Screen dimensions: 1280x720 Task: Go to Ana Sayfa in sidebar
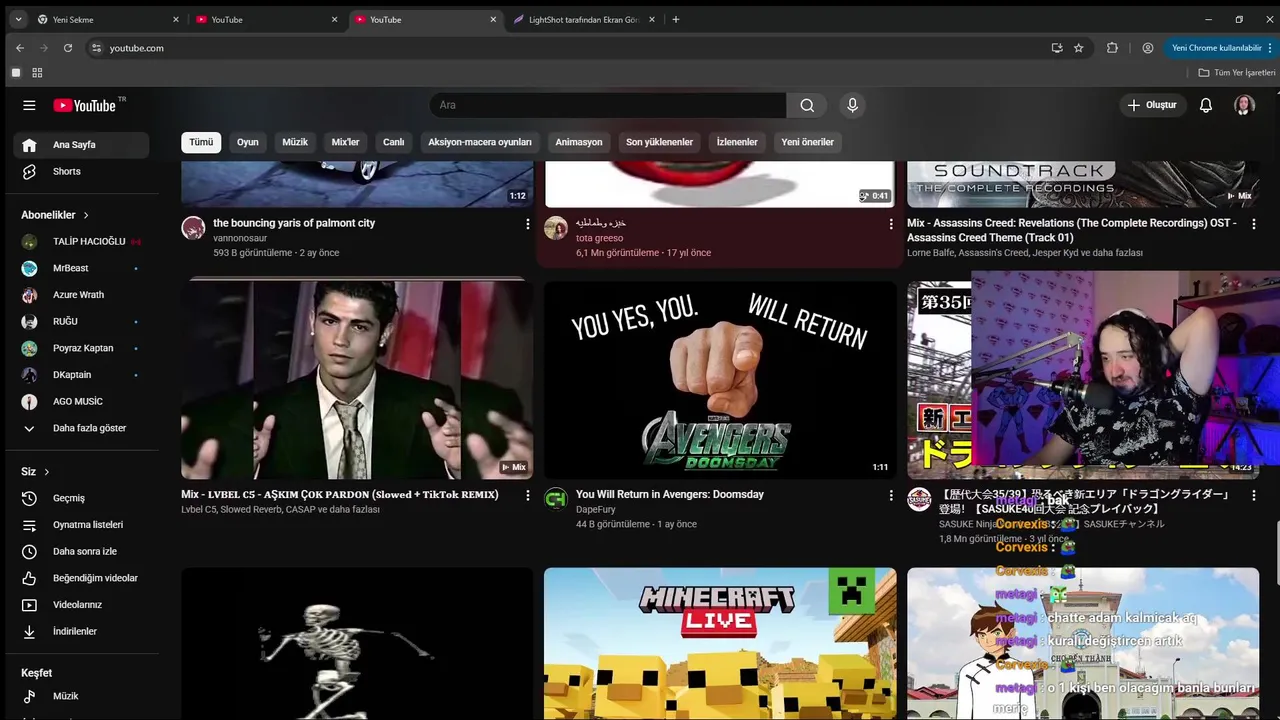point(81,145)
